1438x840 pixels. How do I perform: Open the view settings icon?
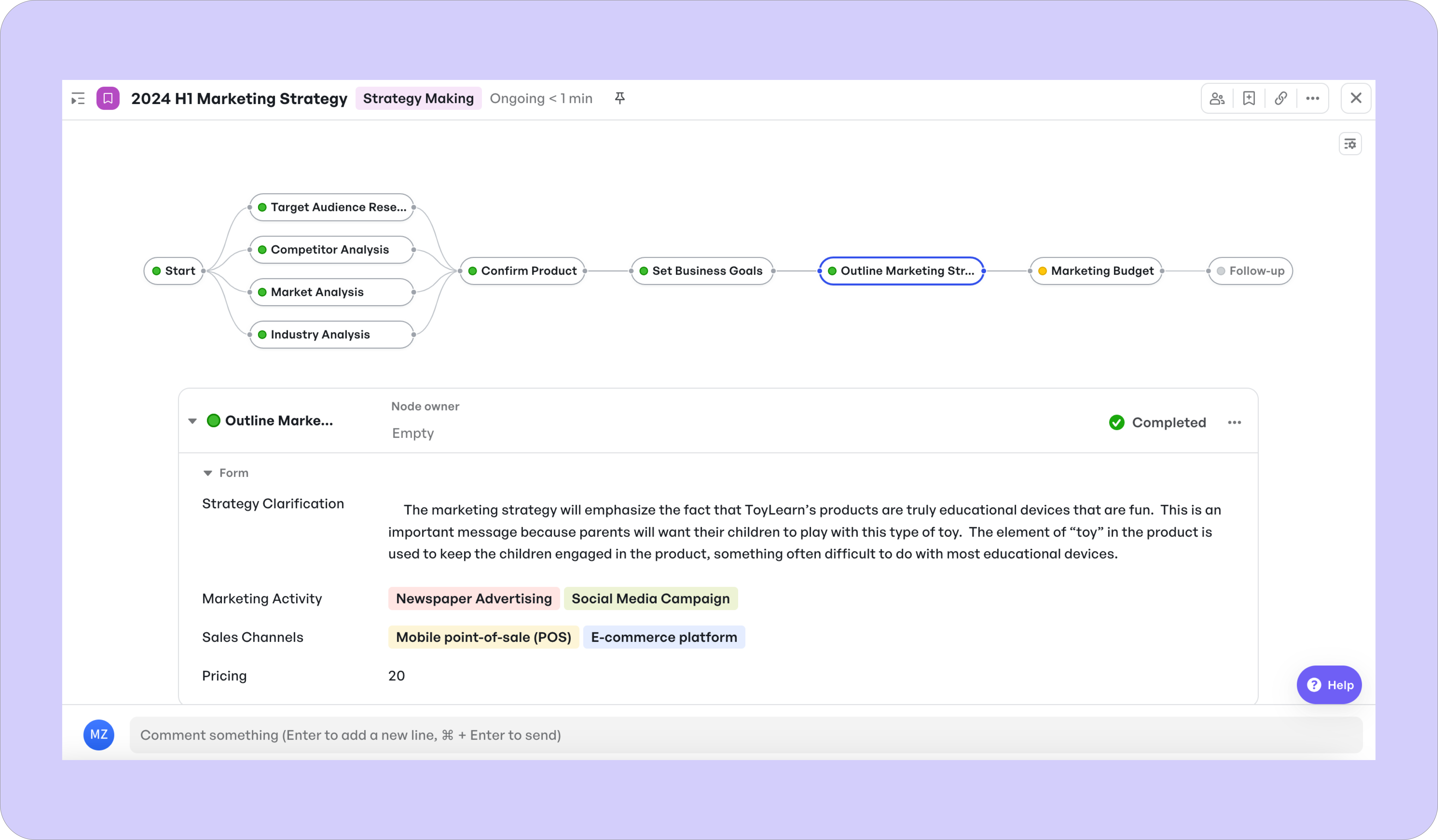coord(1350,144)
